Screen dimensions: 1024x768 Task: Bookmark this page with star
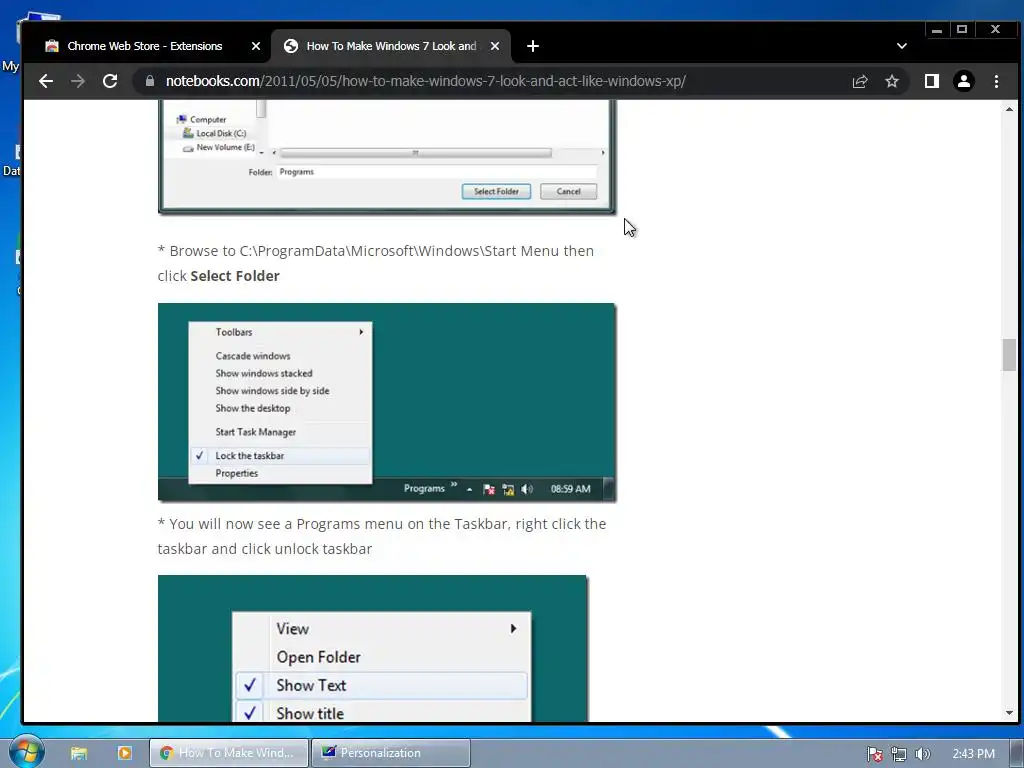[x=892, y=81]
